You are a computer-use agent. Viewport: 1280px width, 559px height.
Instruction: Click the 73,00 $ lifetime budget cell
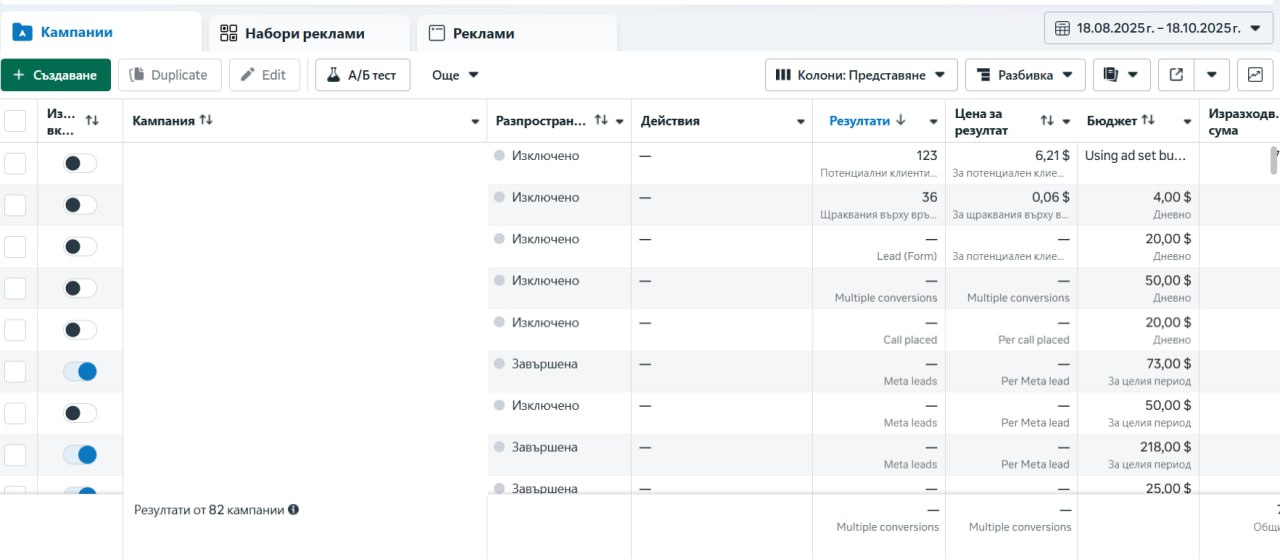tap(1168, 364)
